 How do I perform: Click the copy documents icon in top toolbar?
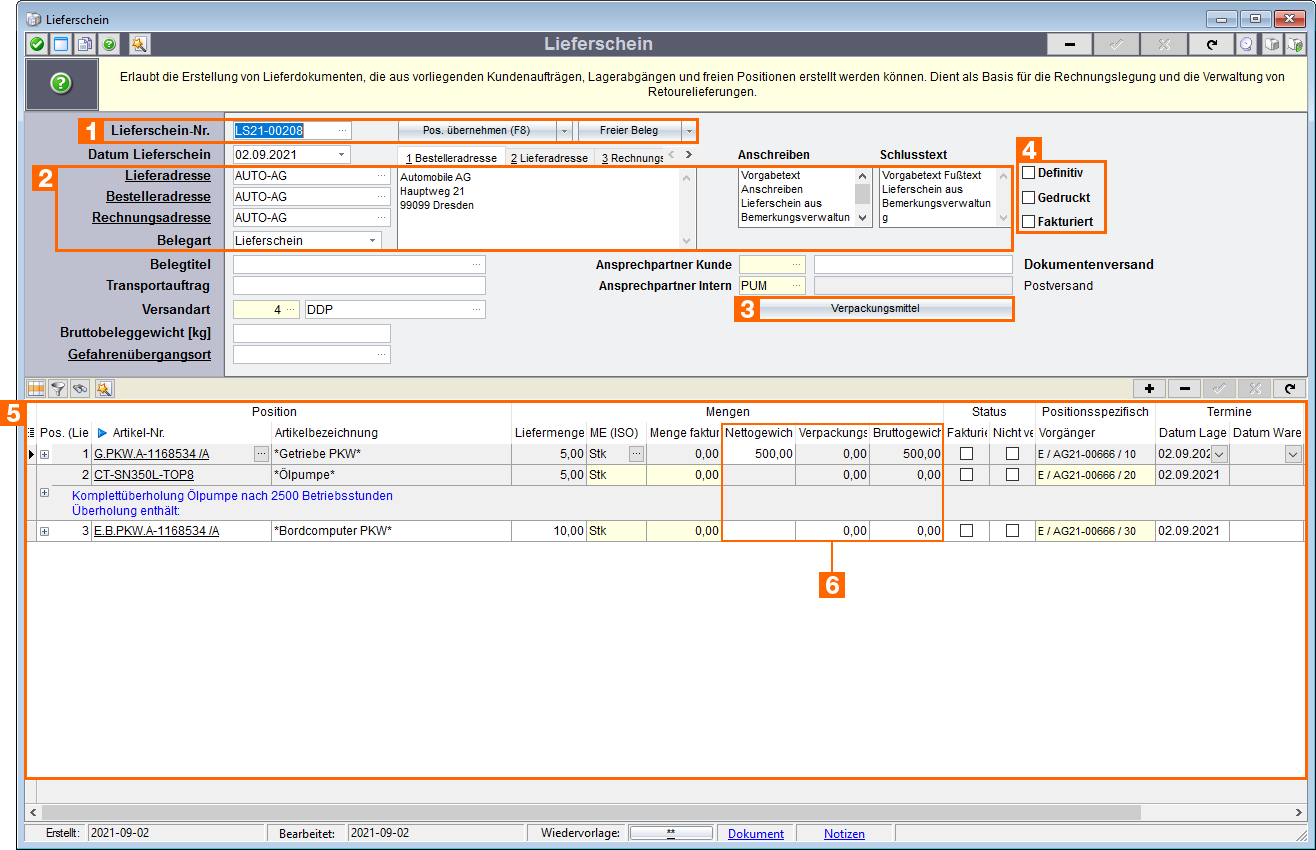pyautogui.click(x=85, y=44)
